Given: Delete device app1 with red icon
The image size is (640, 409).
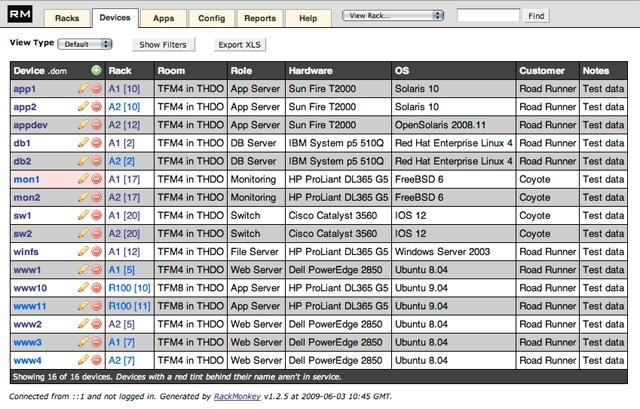Looking at the screenshot, I should [x=97, y=89].
